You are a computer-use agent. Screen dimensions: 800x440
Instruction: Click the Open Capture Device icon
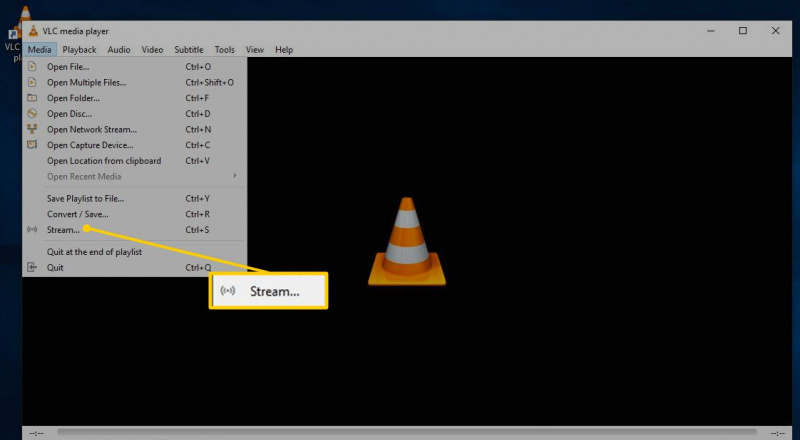pyautogui.click(x=32, y=145)
